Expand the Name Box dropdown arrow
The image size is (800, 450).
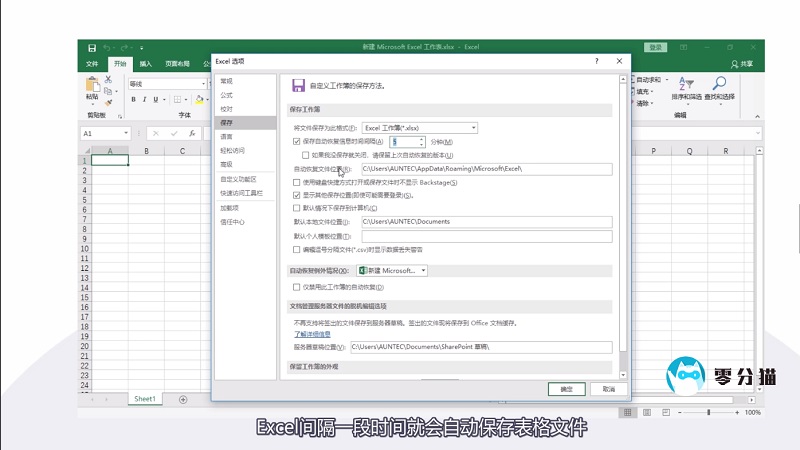point(124,133)
